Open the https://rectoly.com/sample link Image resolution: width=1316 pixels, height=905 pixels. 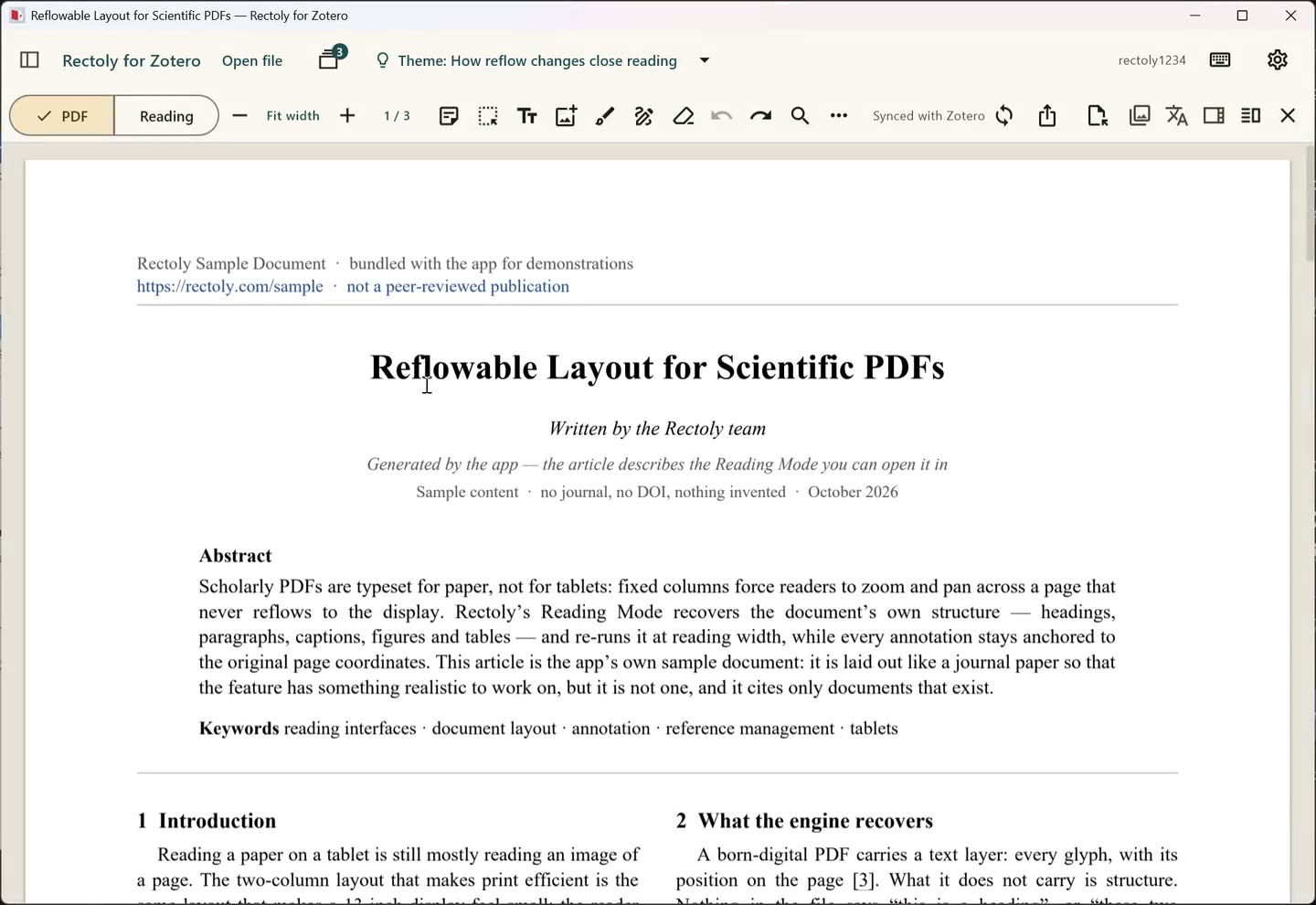tap(230, 286)
